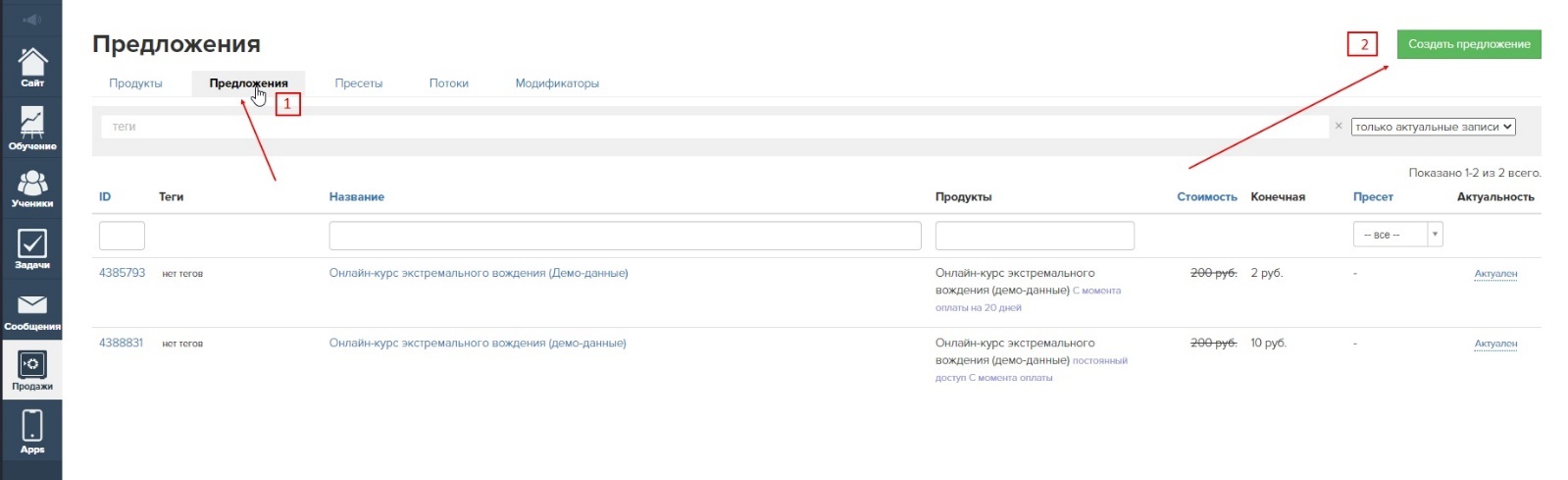Open the Apps phone icon

(x=32, y=432)
